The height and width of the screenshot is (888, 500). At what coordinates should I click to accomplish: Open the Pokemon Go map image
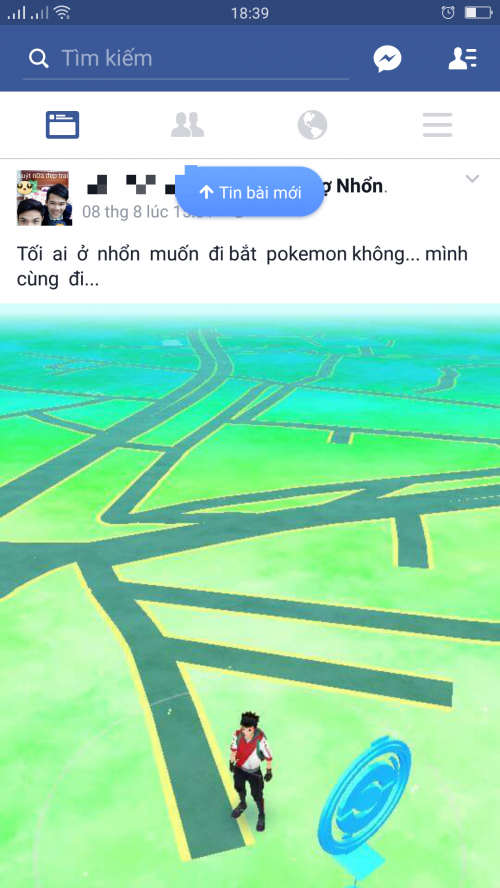click(250, 596)
